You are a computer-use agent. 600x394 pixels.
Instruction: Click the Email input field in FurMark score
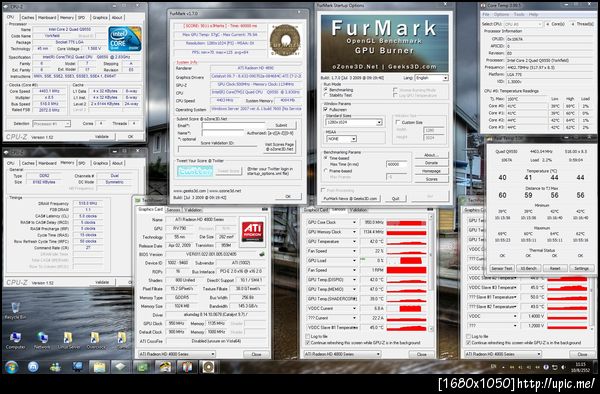tap(233, 125)
